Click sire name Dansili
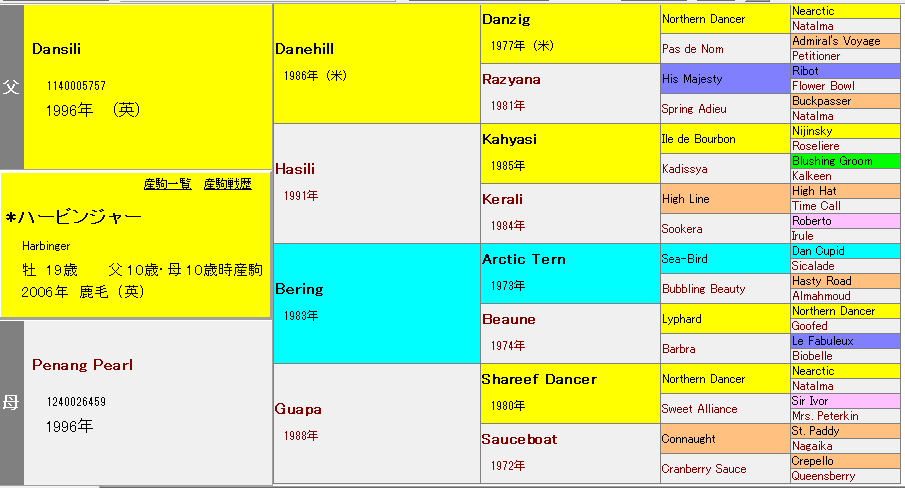 click(x=56, y=49)
